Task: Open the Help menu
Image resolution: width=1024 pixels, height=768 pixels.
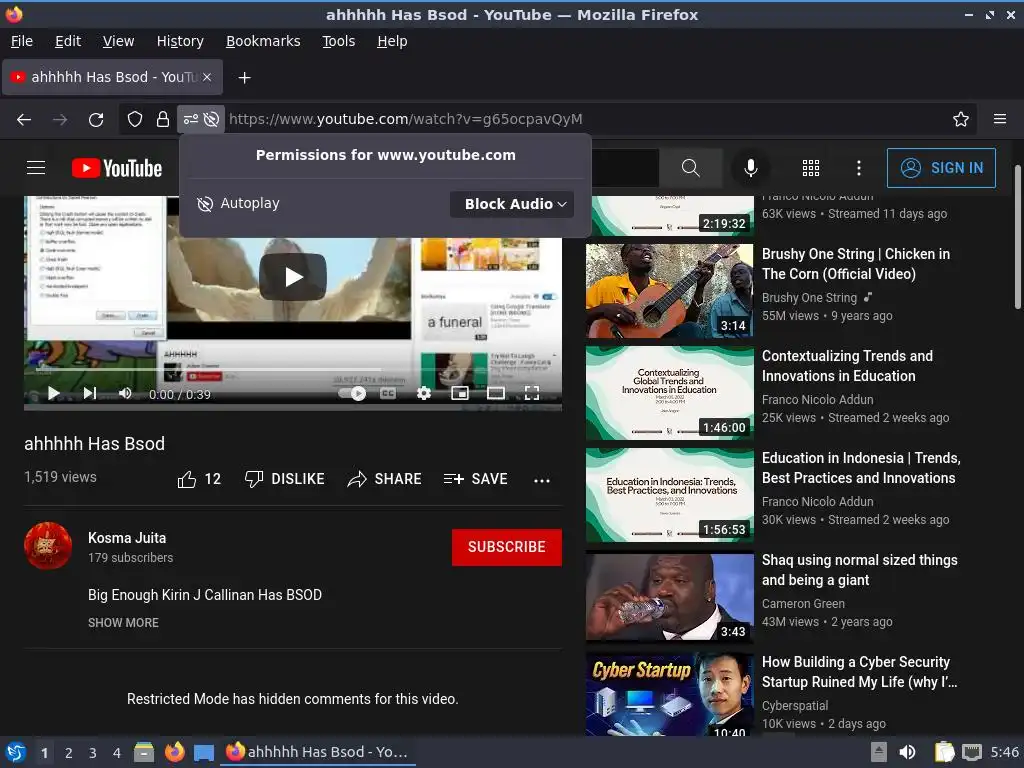Action: click(x=392, y=41)
